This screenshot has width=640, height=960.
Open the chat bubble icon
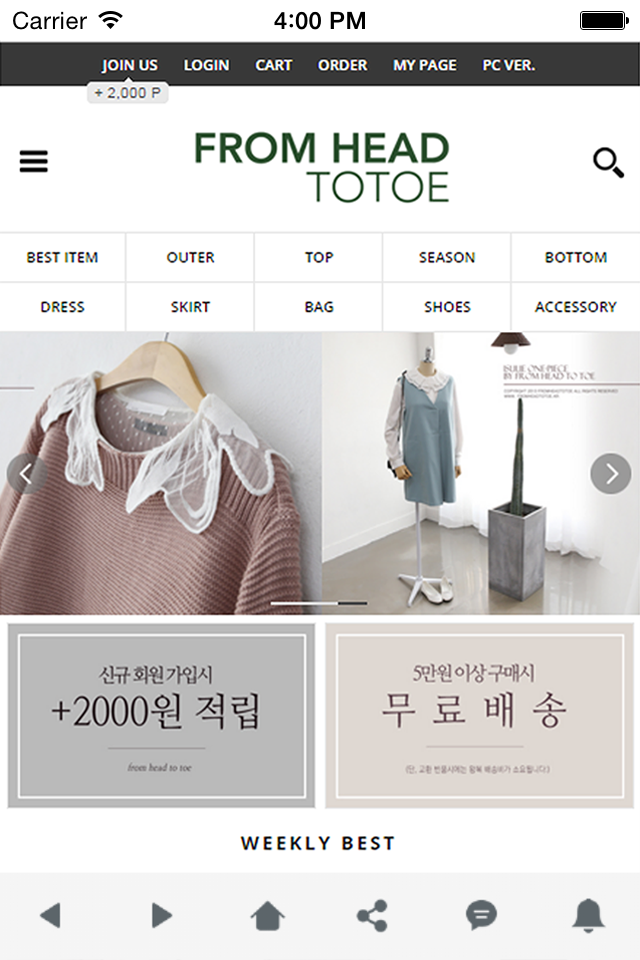pos(481,915)
